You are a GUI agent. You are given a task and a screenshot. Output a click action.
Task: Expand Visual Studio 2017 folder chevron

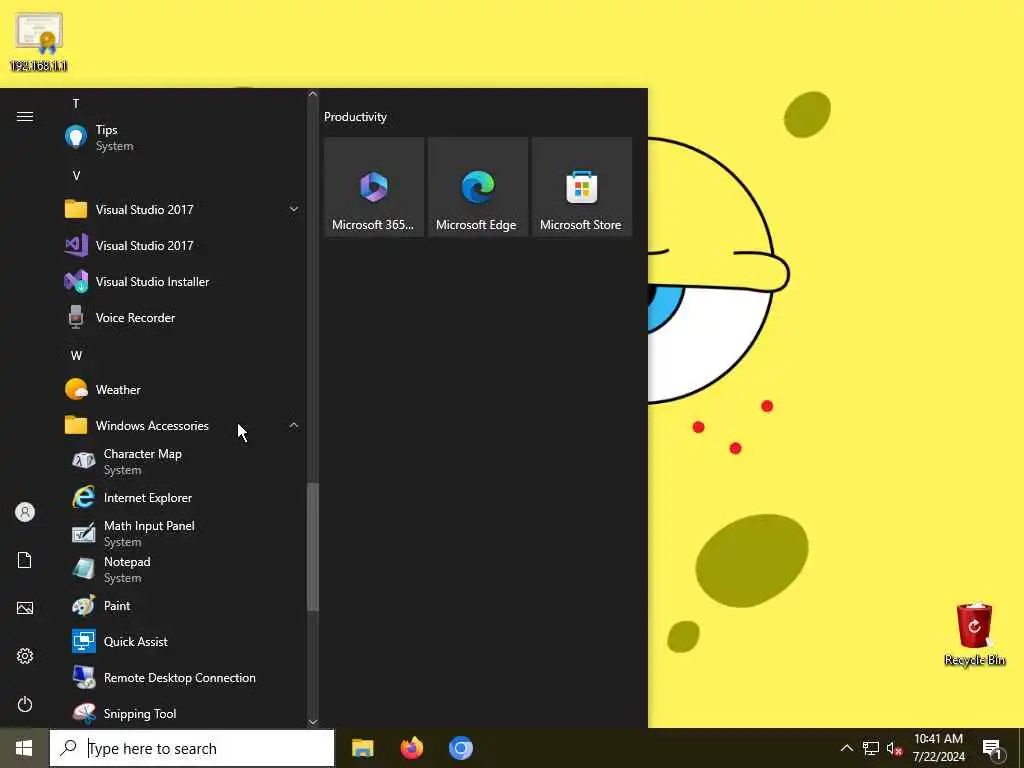pos(294,209)
